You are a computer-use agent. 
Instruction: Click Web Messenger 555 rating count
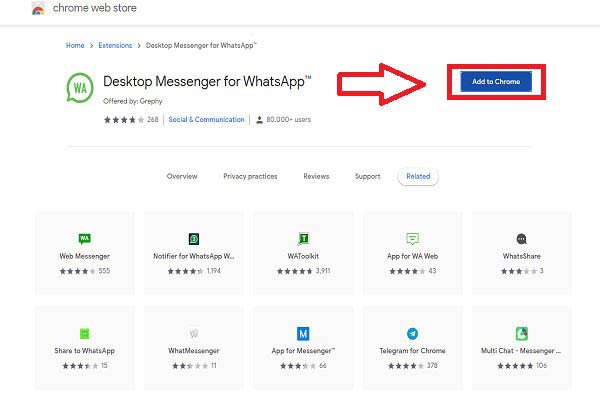point(104,271)
